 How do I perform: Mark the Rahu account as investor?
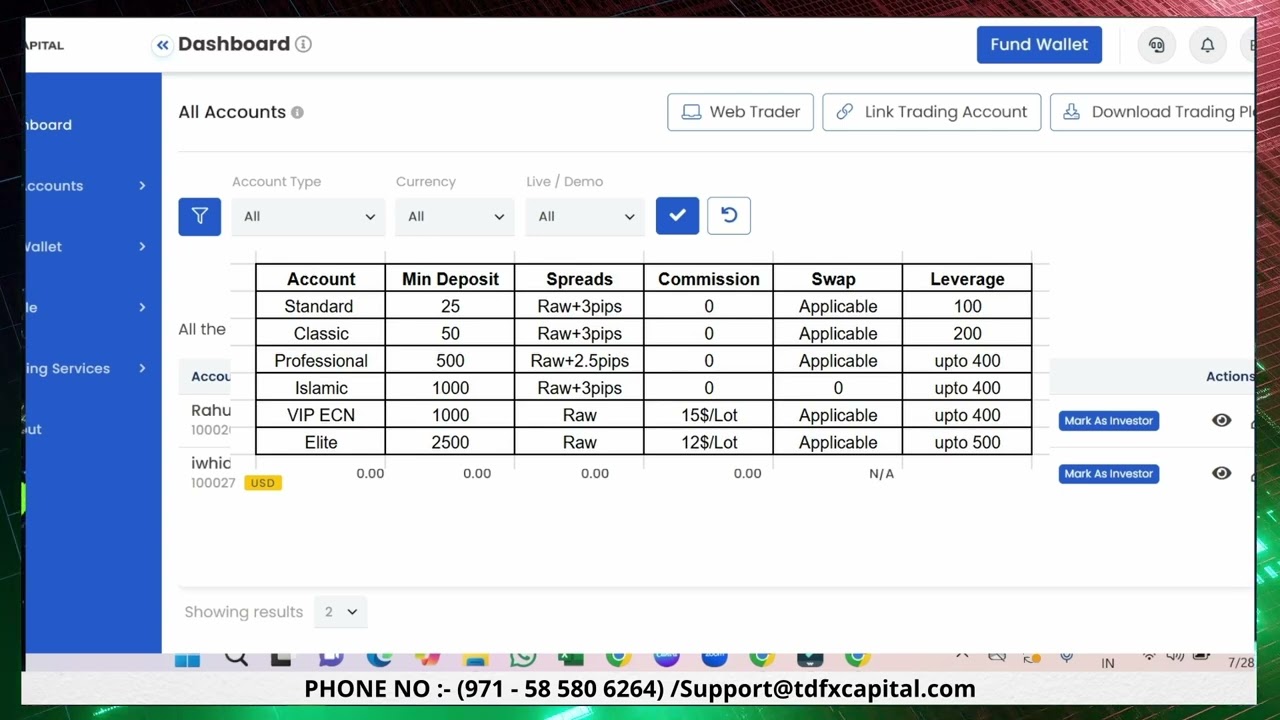pyautogui.click(x=1109, y=421)
